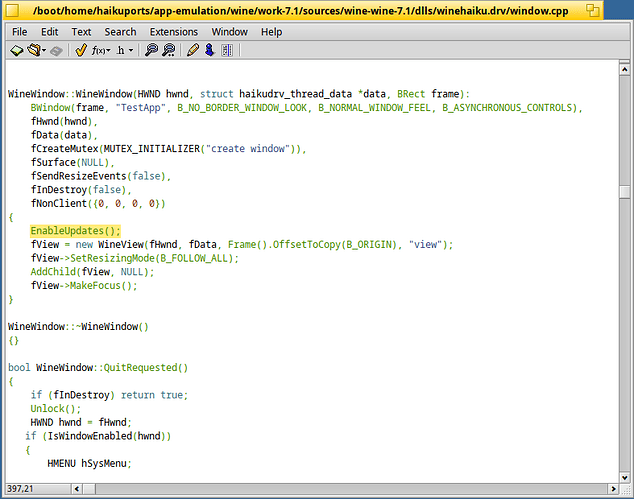Click the Find magnifier icon
This screenshot has height=499, width=634.
(x=151, y=50)
